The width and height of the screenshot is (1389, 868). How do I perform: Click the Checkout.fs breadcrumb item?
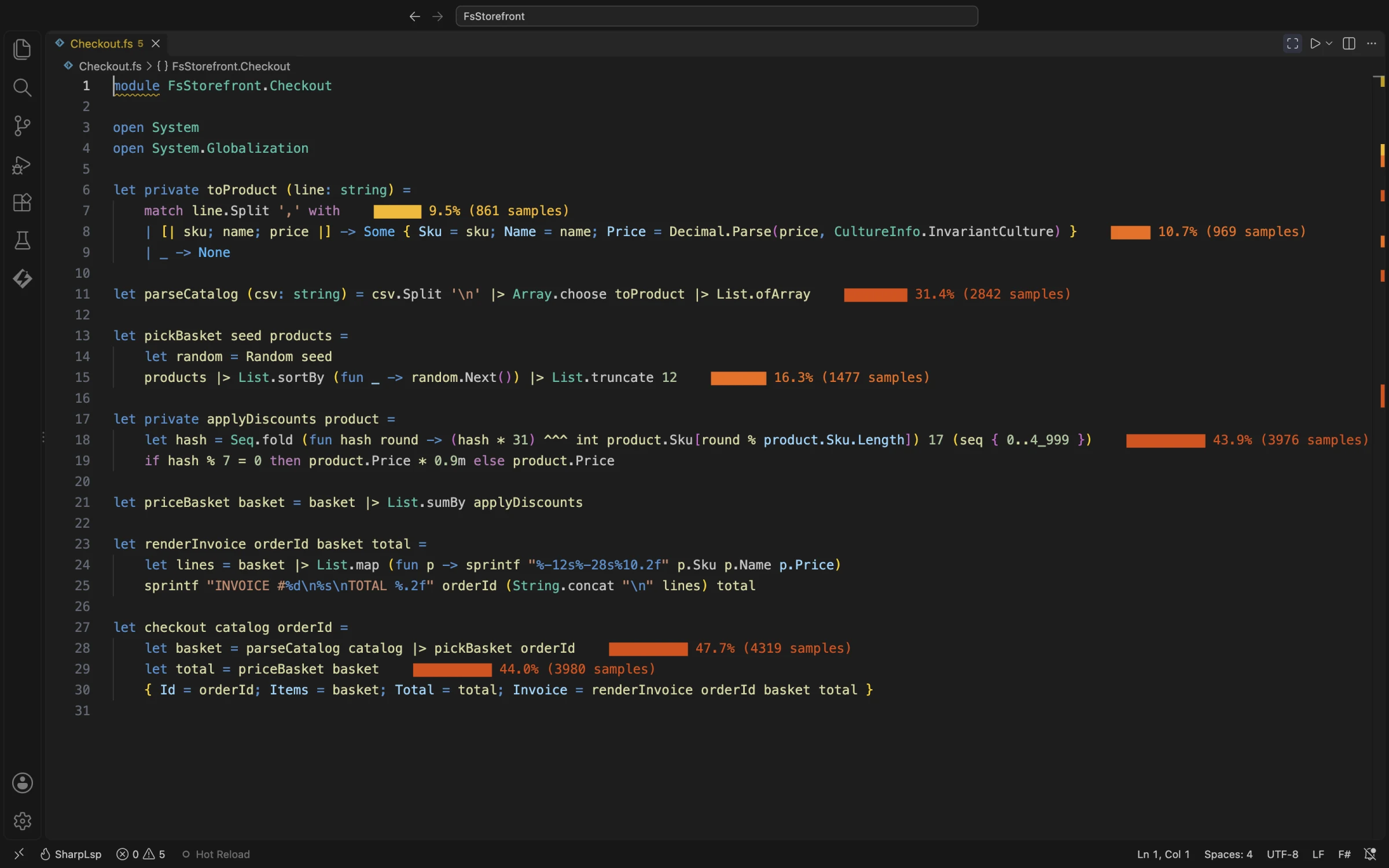[110, 66]
